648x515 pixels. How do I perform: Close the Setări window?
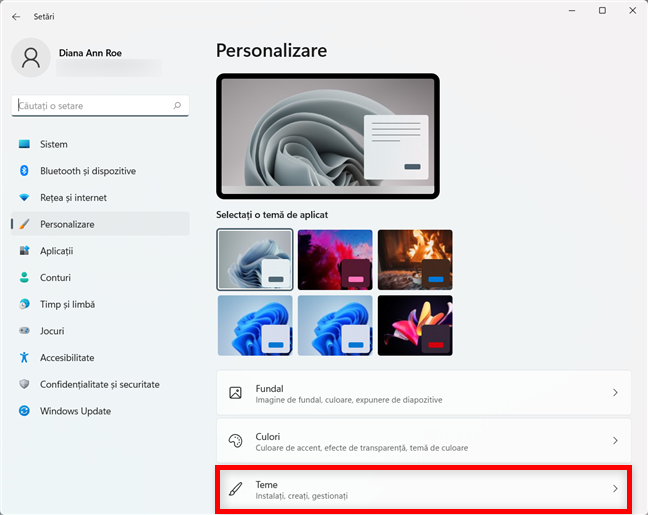[x=633, y=11]
